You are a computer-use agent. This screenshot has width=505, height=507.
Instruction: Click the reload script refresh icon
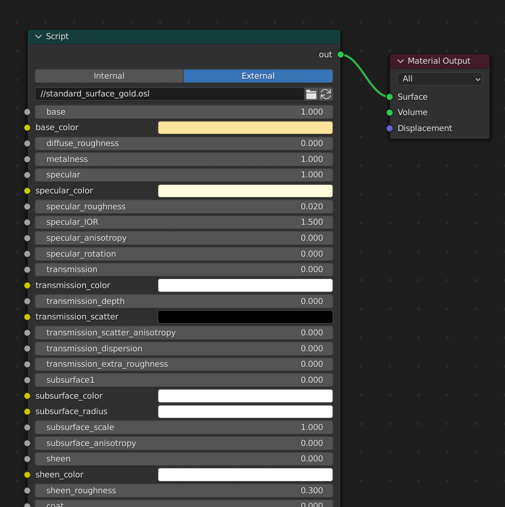click(326, 94)
